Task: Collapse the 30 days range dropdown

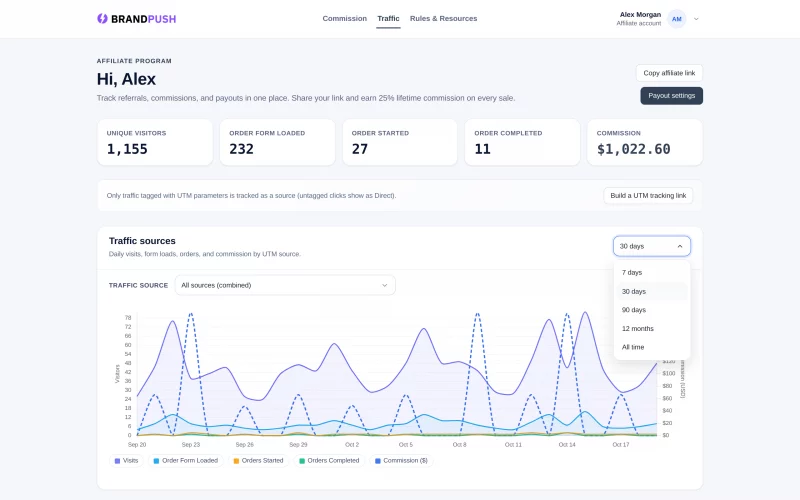Action: click(652, 246)
